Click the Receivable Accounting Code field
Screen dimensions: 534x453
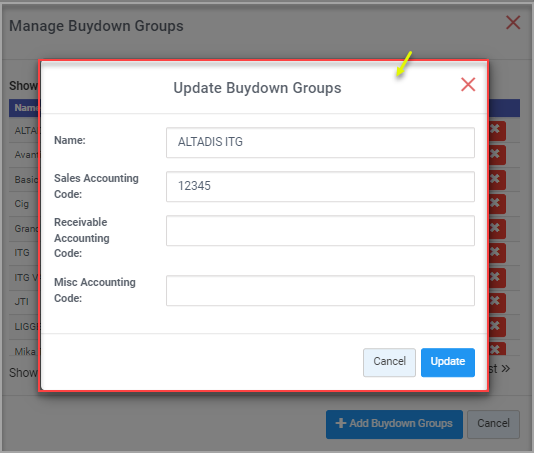pyautogui.click(x=320, y=230)
